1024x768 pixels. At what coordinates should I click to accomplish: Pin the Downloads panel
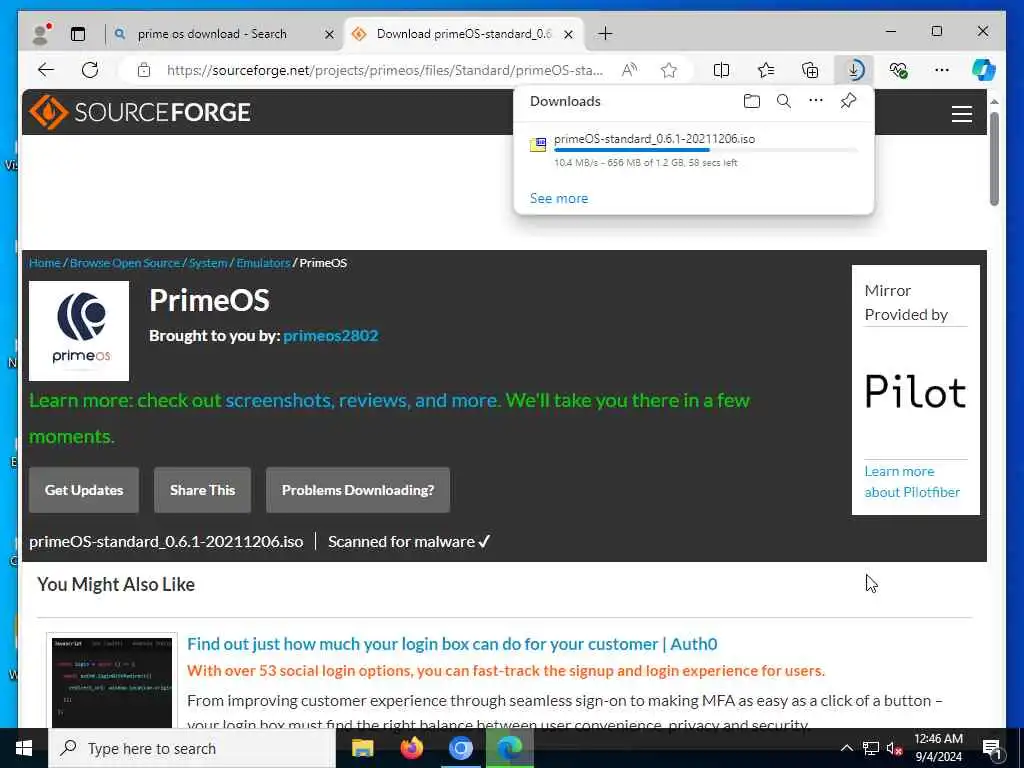tap(848, 101)
